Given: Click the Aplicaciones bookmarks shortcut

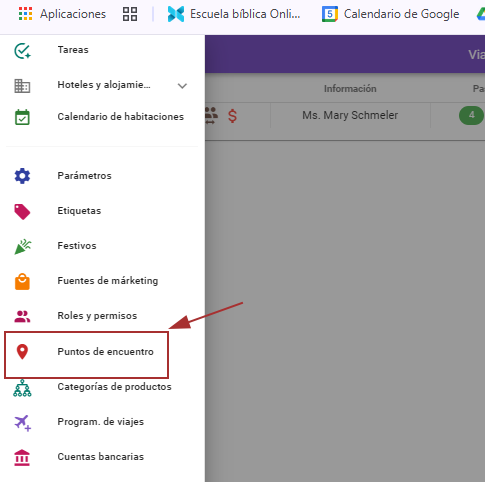Looking at the screenshot, I should pyautogui.click(x=62, y=14).
